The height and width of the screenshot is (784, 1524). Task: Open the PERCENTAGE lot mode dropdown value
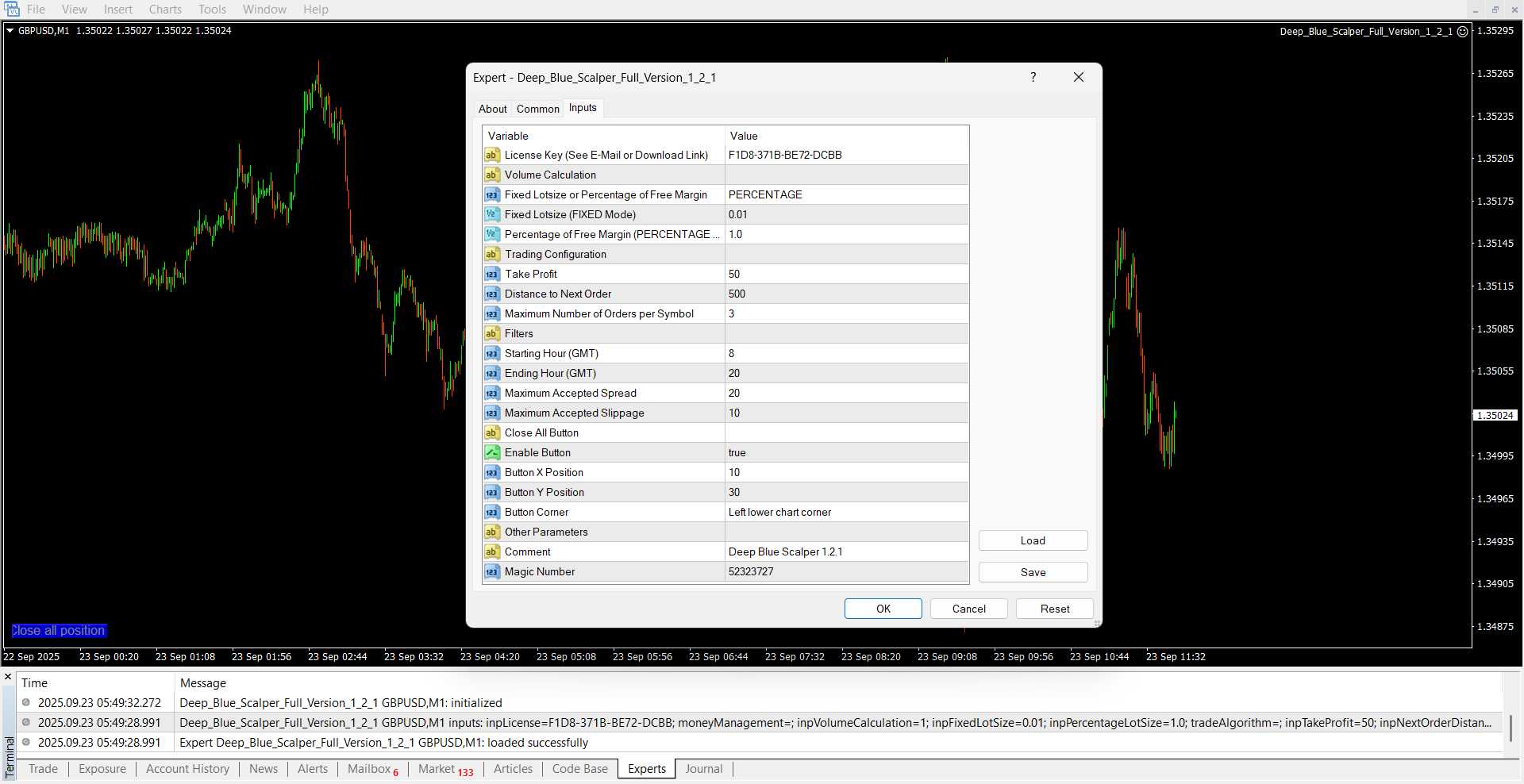tap(845, 194)
